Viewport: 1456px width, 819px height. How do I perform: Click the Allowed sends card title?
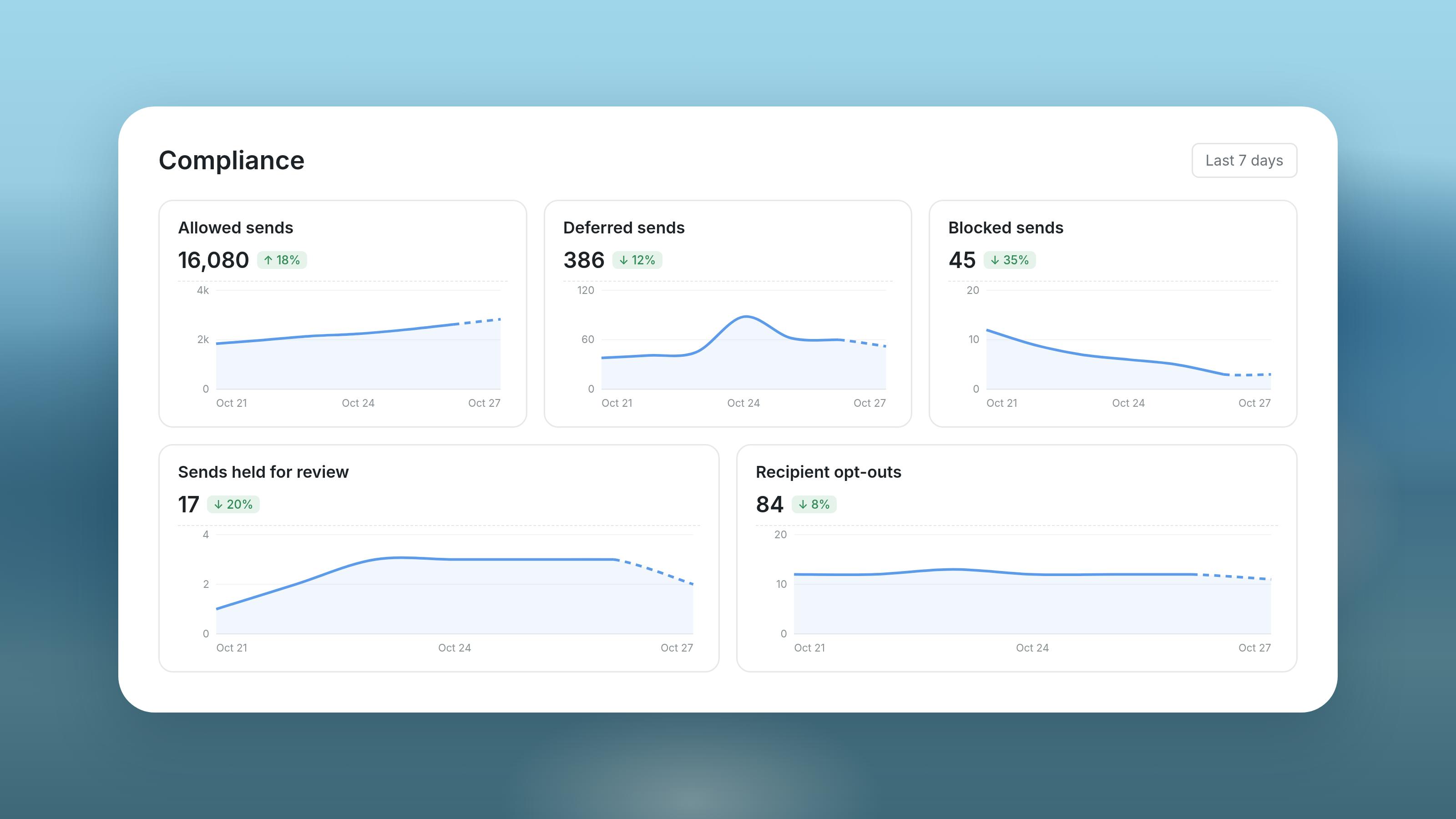(236, 228)
